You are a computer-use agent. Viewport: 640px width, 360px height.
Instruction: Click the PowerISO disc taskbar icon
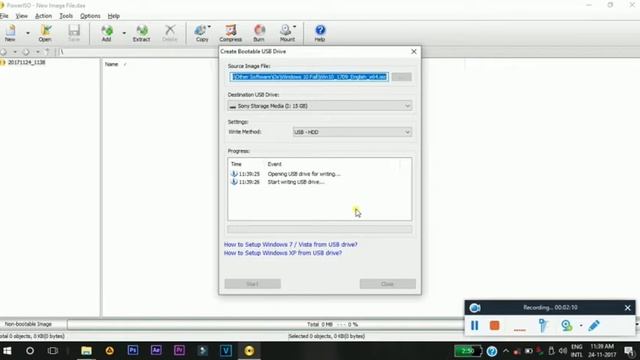(x=249, y=351)
